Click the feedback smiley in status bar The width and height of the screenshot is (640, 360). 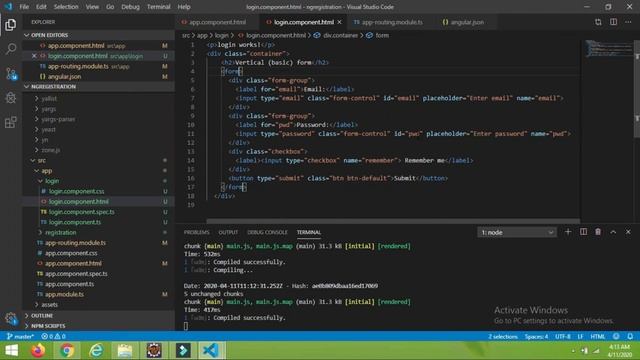(616, 336)
